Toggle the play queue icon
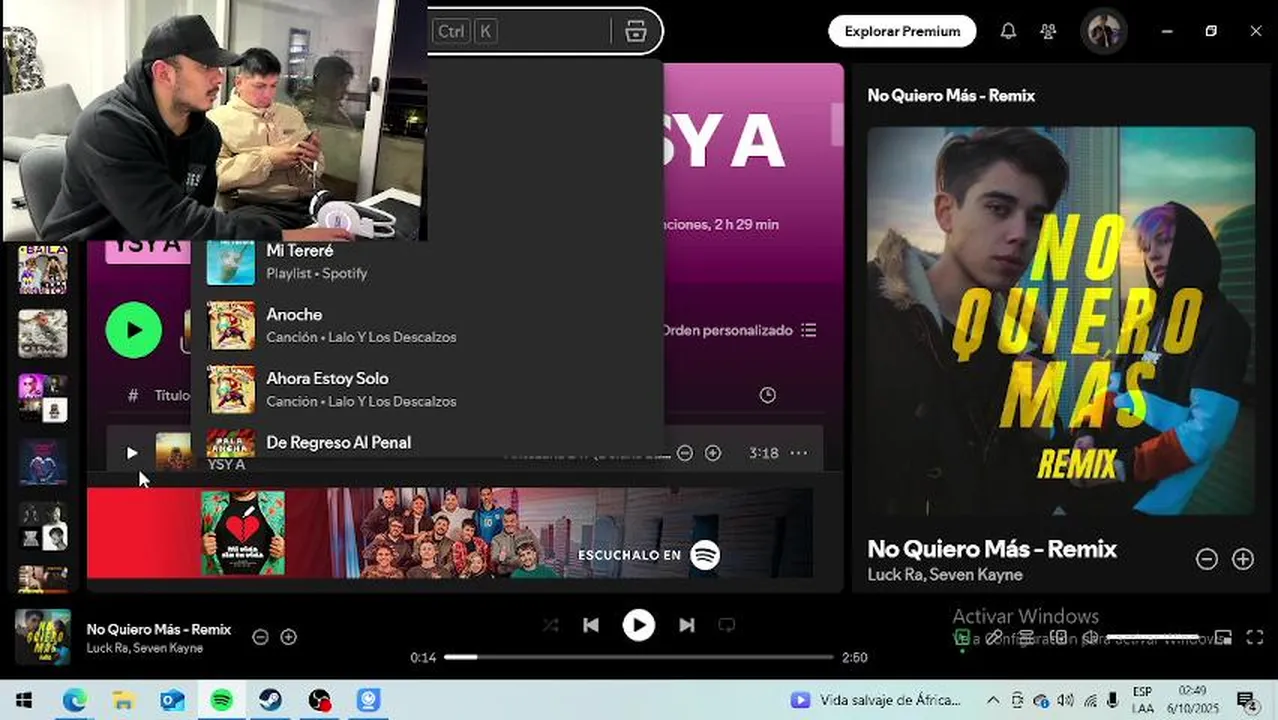 coord(1026,637)
